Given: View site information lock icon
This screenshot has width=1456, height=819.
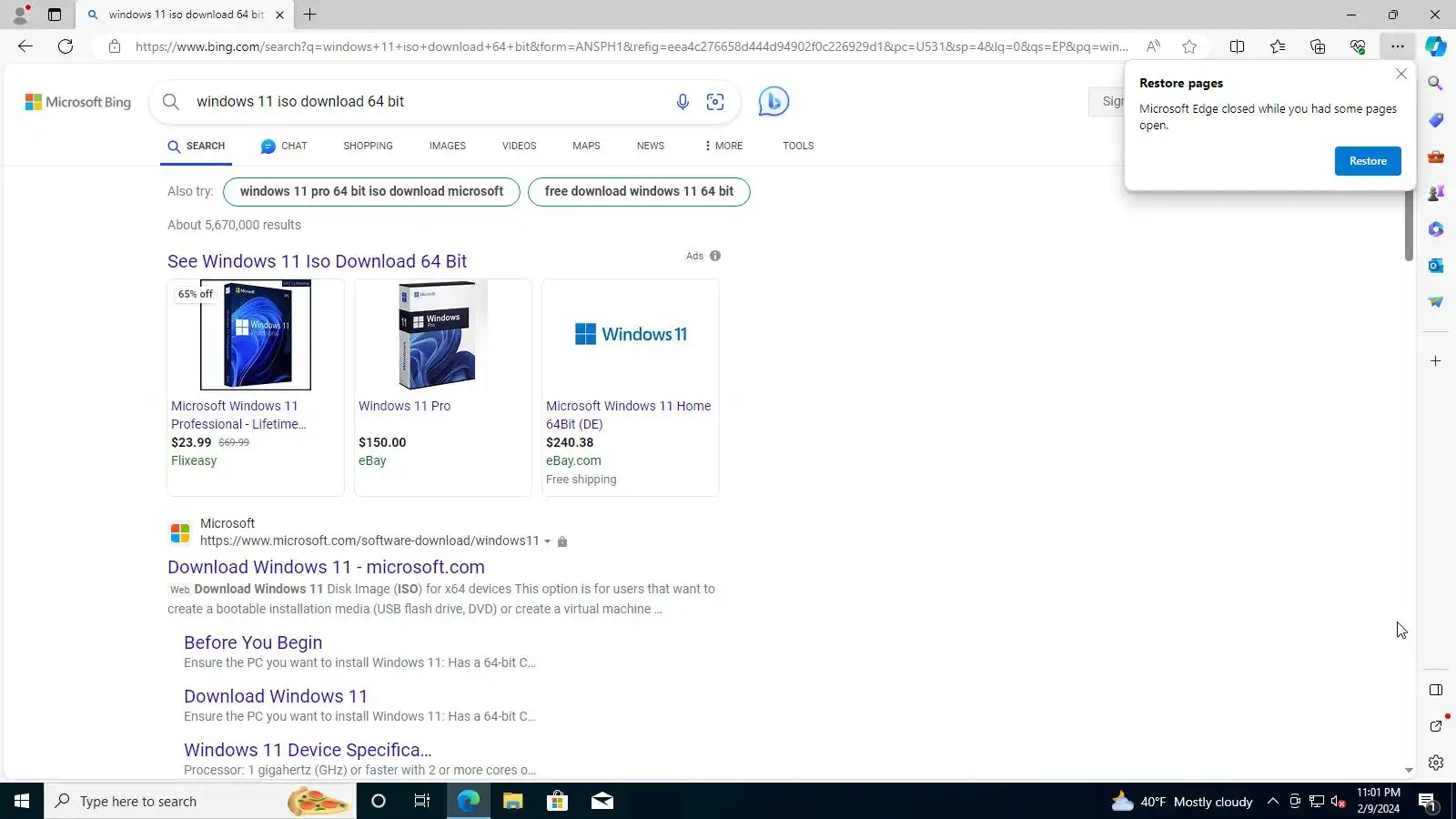Looking at the screenshot, I should tap(115, 46).
